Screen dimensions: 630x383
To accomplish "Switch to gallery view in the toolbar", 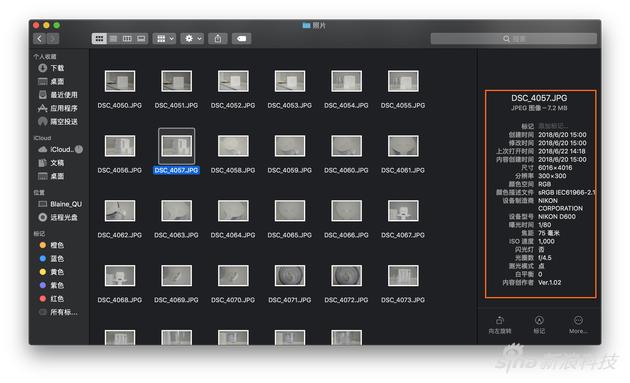I will point(141,39).
